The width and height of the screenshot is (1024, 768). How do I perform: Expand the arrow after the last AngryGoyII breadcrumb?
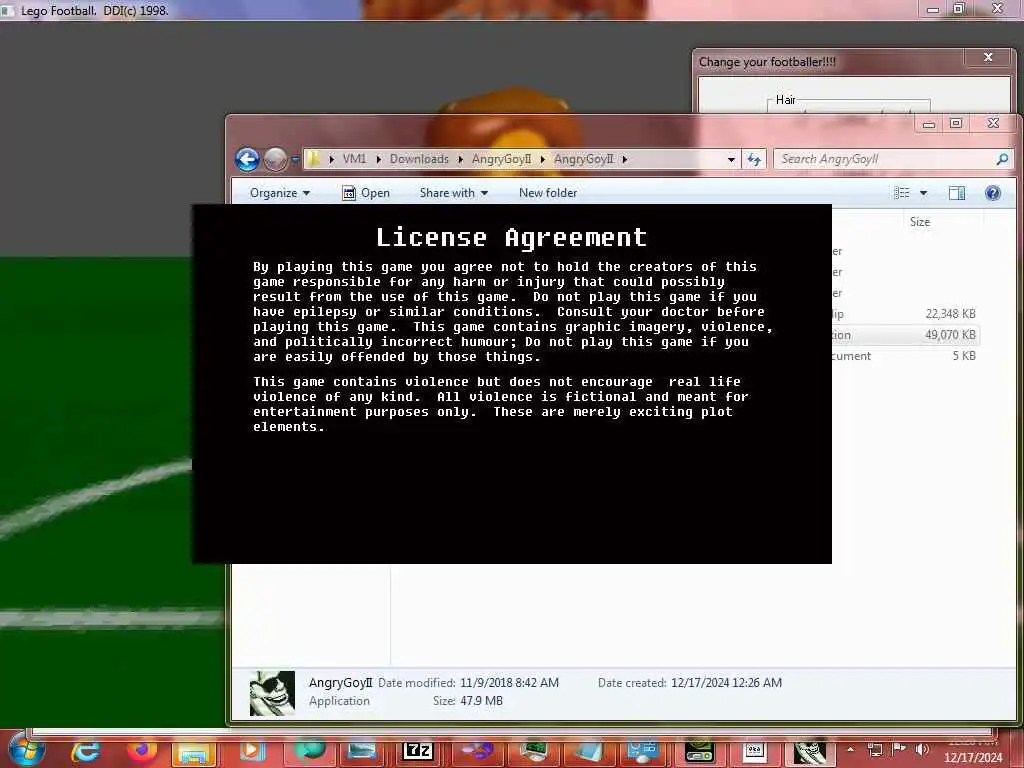[624, 159]
